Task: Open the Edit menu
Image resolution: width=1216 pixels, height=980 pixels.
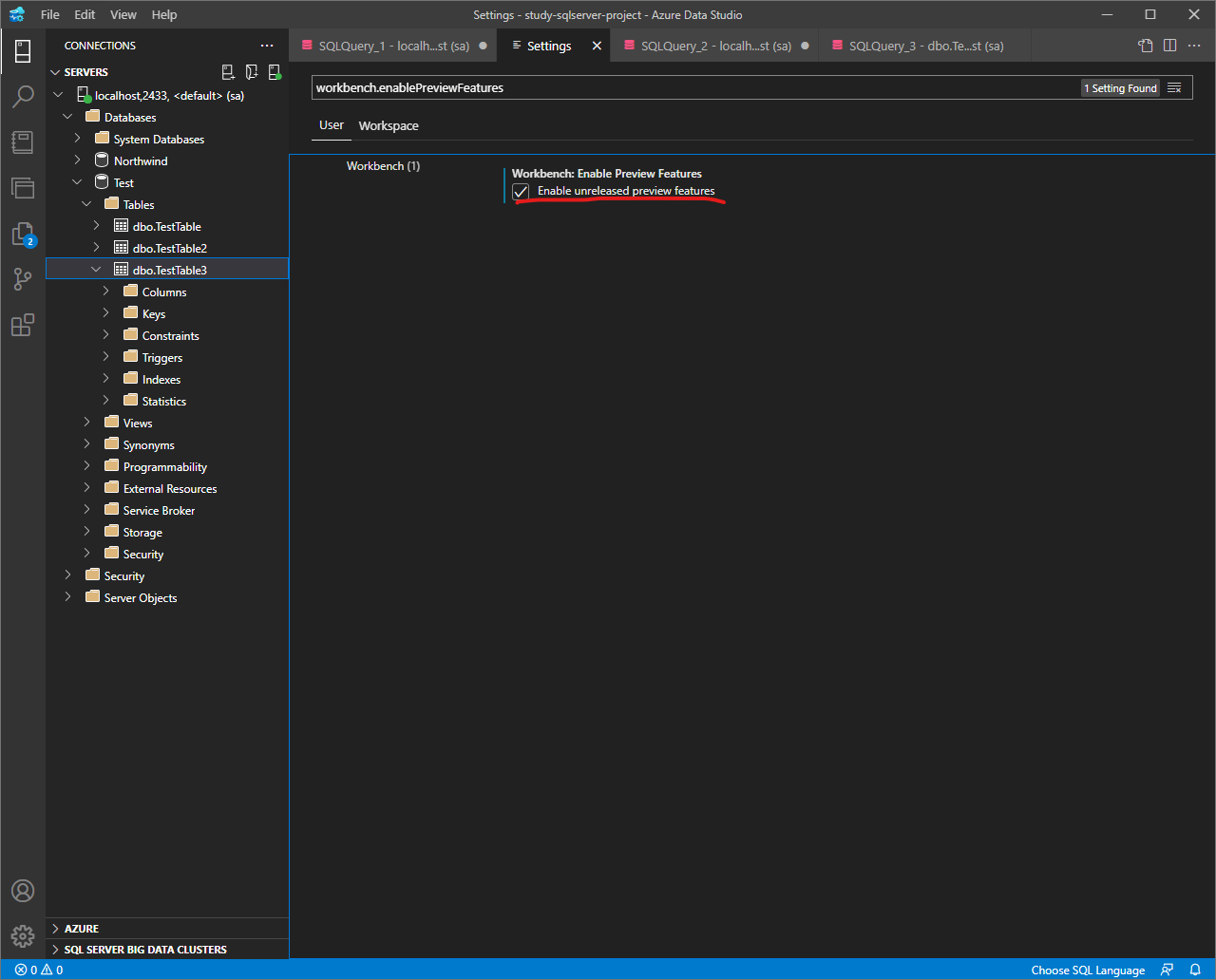Action: click(x=85, y=15)
